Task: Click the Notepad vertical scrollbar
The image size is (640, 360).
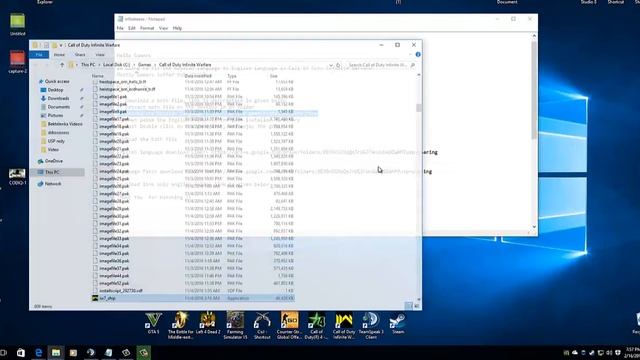Action: pyautogui.click(x=534, y=90)
